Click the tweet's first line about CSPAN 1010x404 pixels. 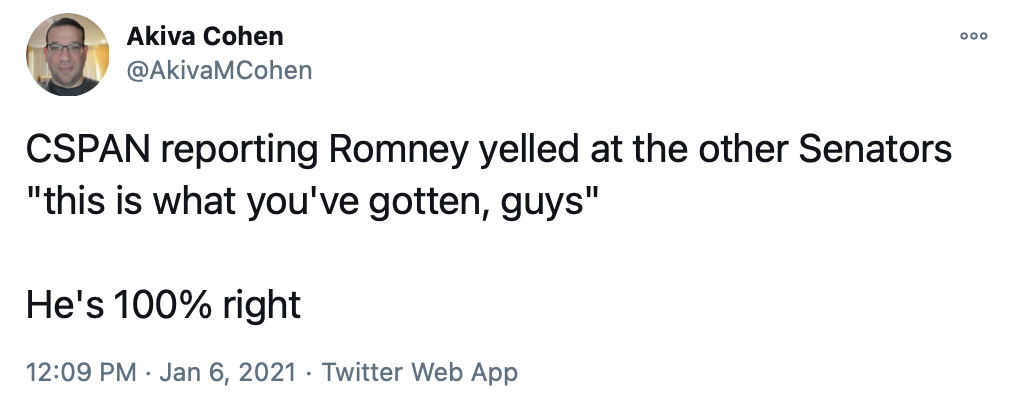488,151
